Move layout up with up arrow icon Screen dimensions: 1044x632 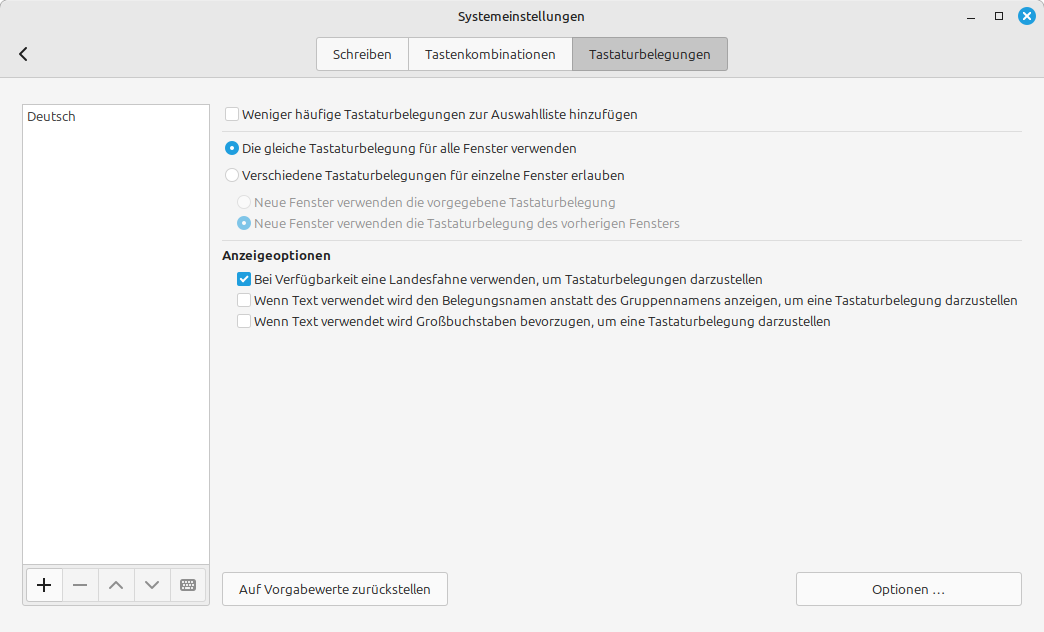(x=116, y=586)
